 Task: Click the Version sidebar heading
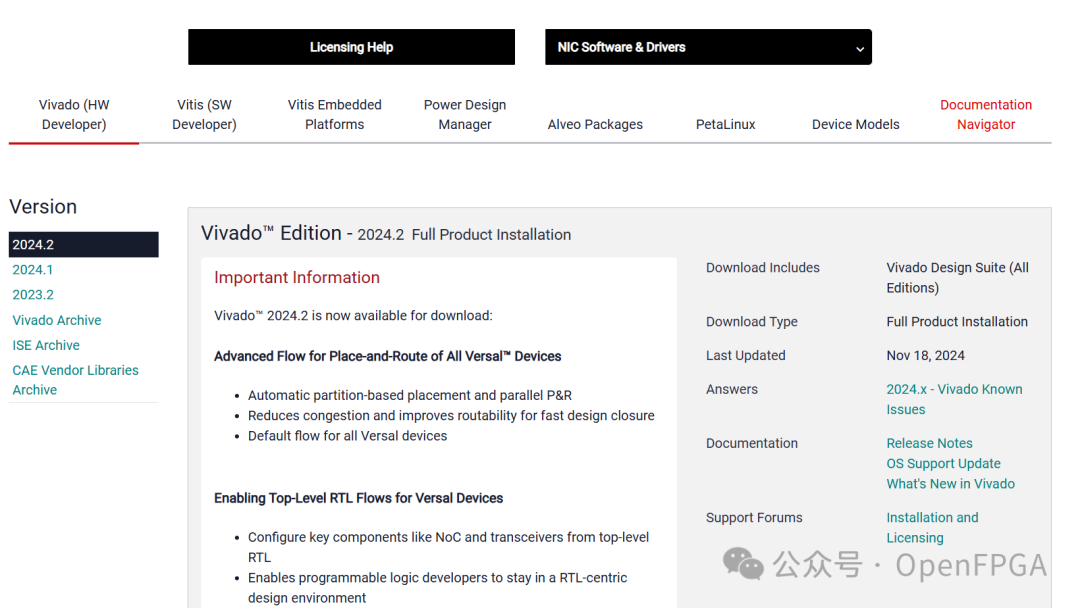coord(43,207)
